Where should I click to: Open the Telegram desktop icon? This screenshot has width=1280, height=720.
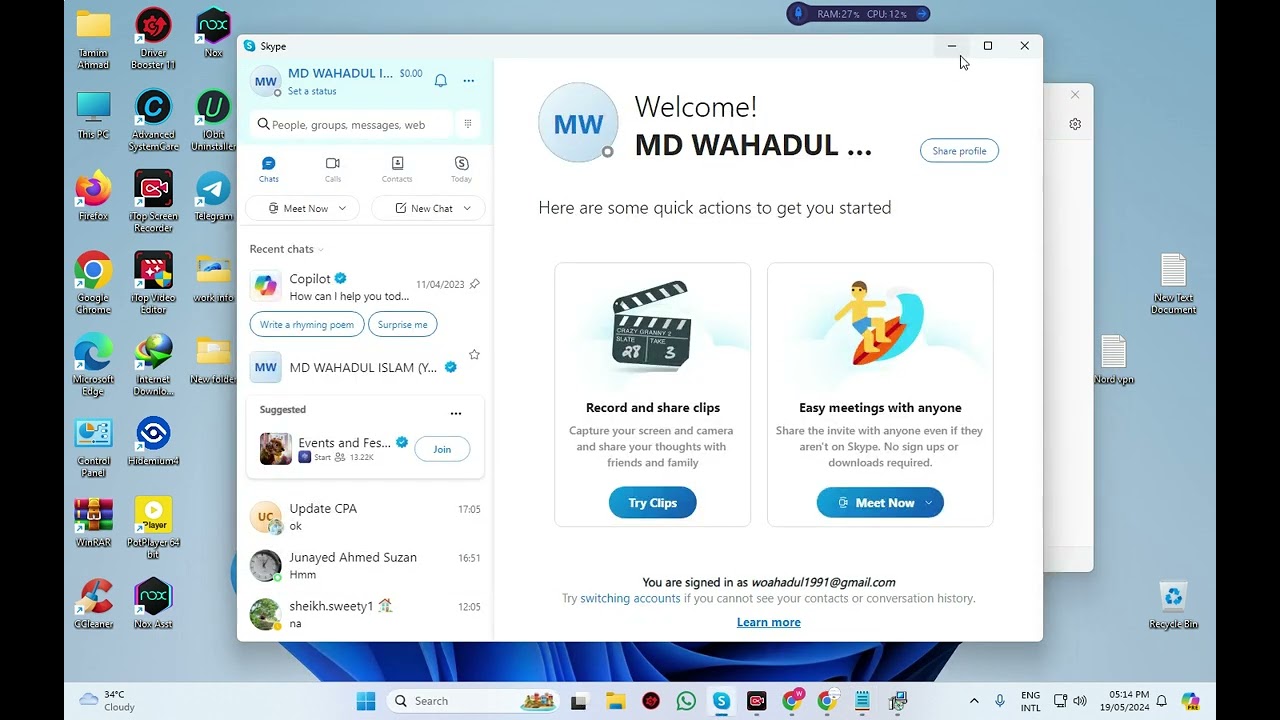tap(213, 195)
